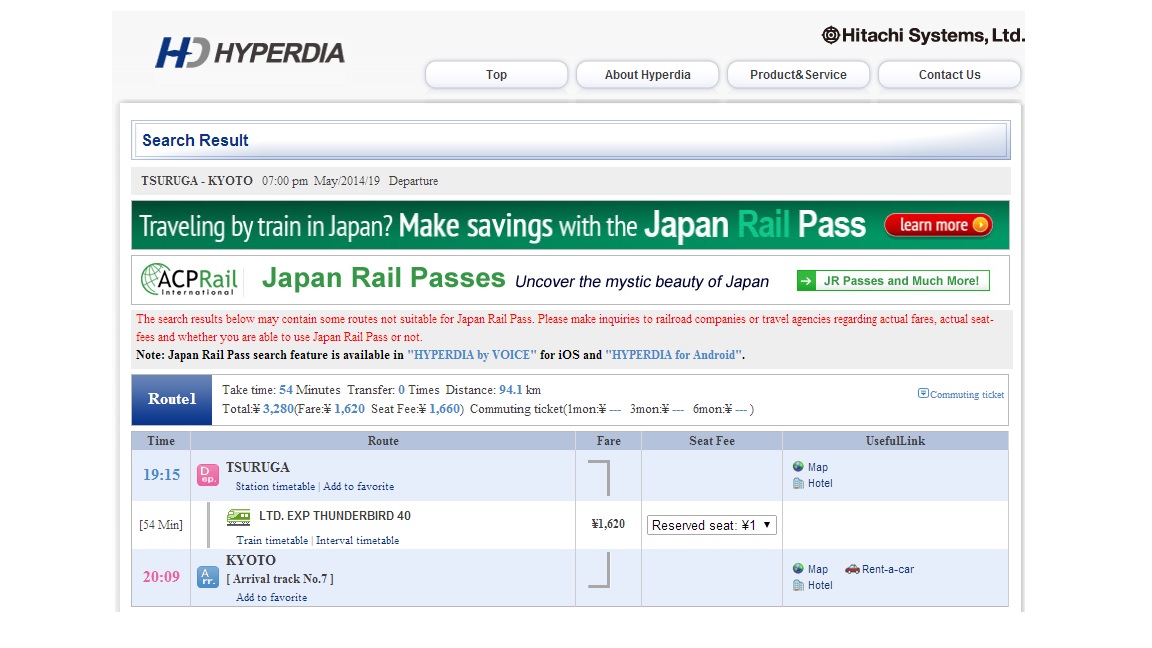Click the Thunderbird train icon

point(238,517)
